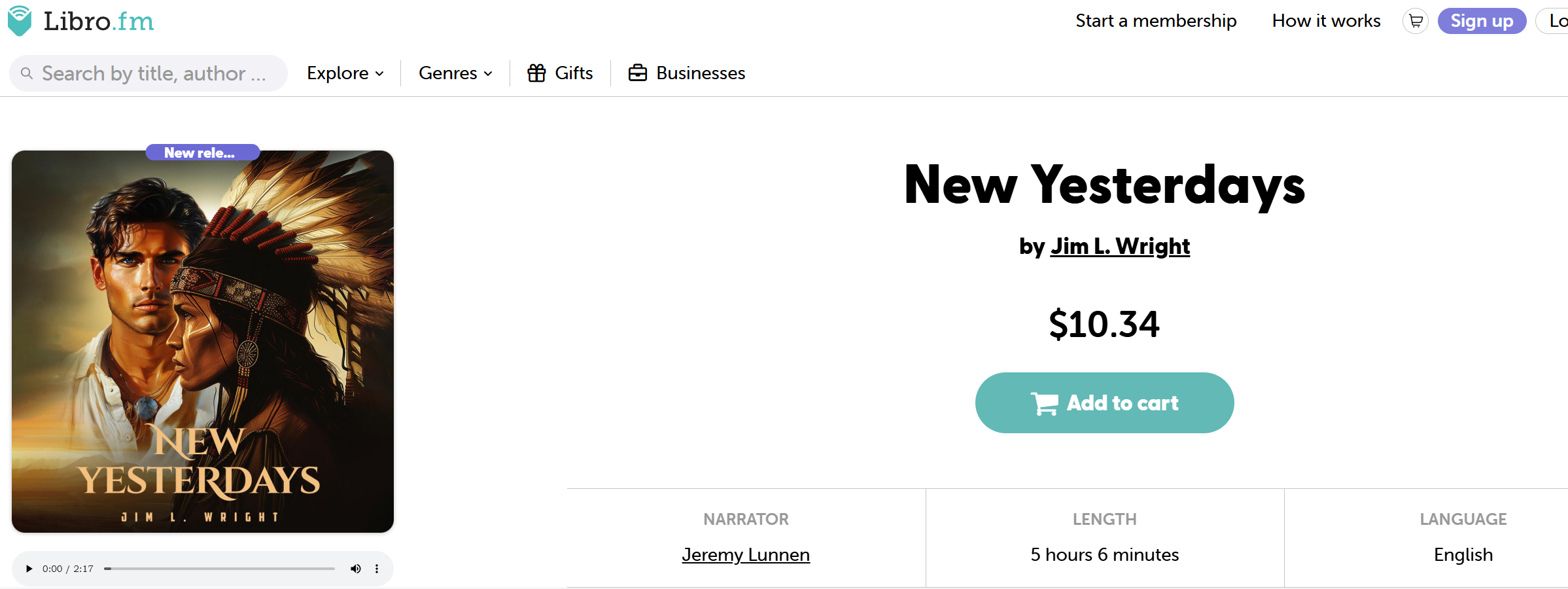Expand the Genres dropdown menu

pyautogui.click(x=455, y=73)
